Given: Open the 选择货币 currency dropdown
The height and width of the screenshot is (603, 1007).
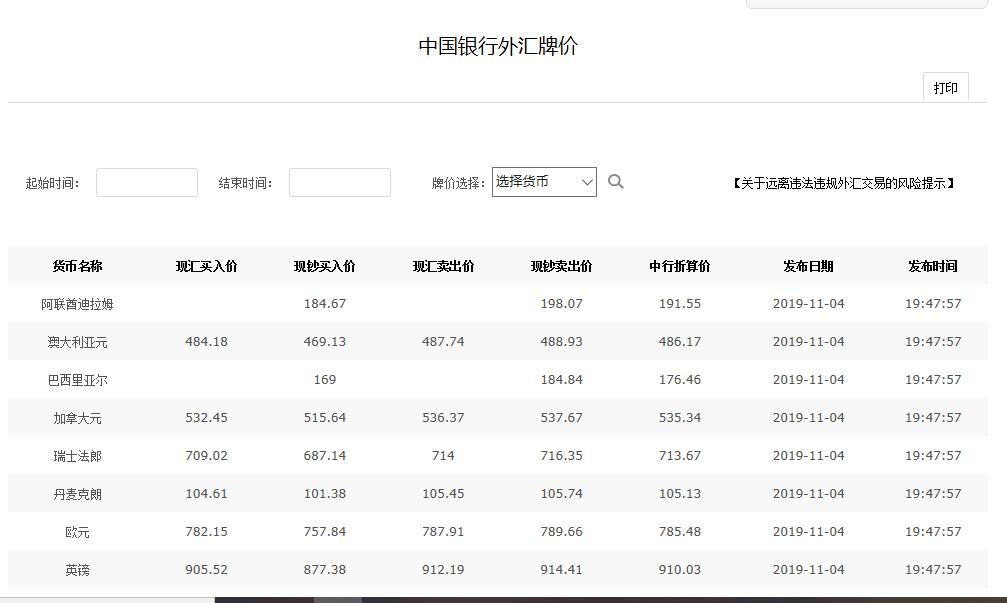Looking at the screenshot, I should tap(536, 181).
